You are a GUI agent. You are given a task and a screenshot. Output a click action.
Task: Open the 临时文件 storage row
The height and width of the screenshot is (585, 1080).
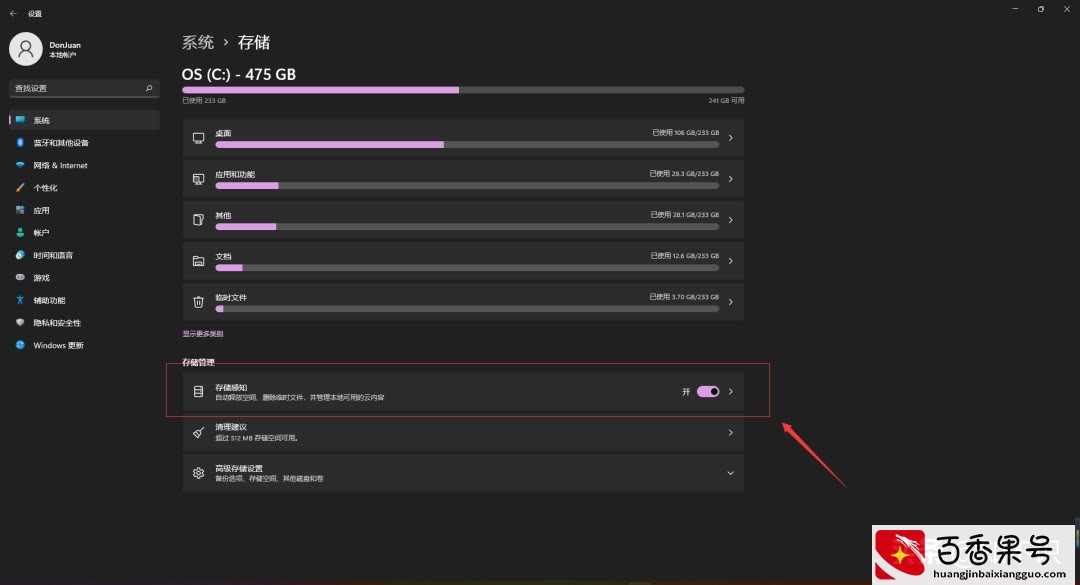click(463, 302)
